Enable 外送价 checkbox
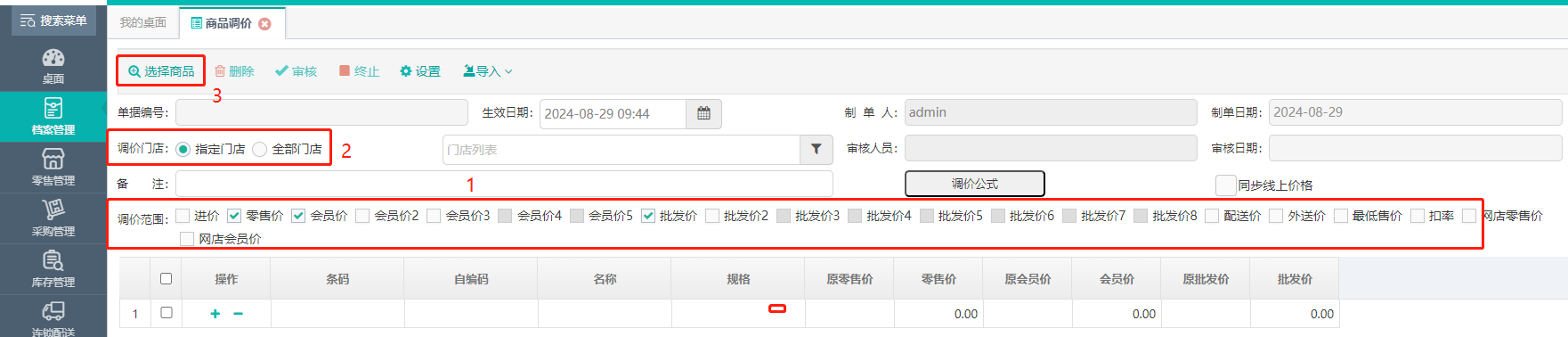The width and height of the screenshot is (1568, 337). (x=1276, y=216)
